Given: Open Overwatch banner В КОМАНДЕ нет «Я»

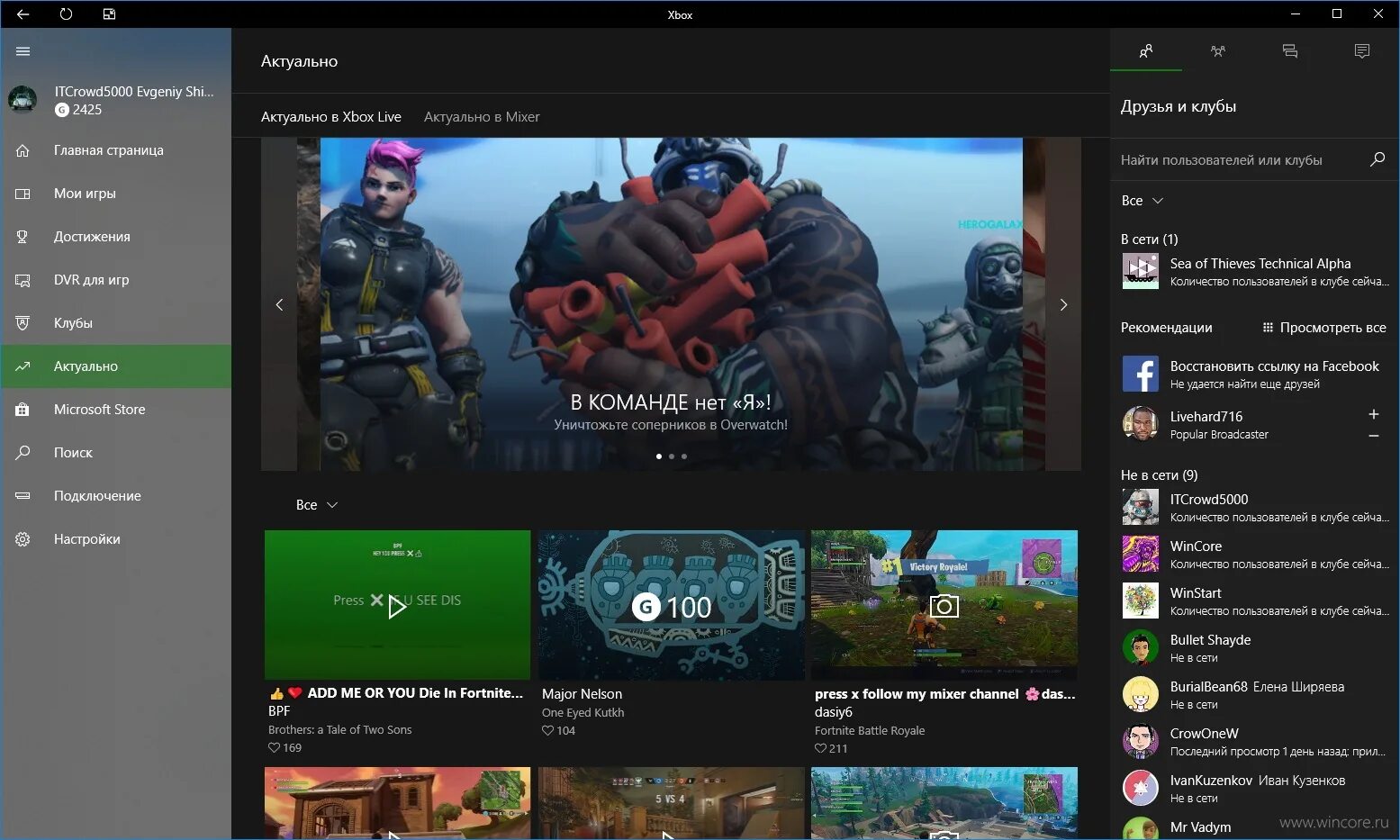Looking at the screenshot, I should [x=671, y=304].
